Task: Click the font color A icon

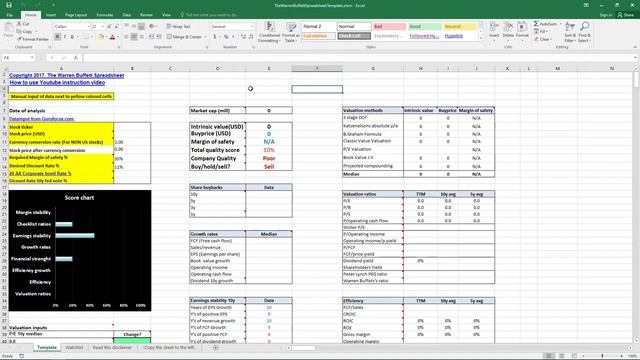Action: pyautogui.click(x=112, y=37)
